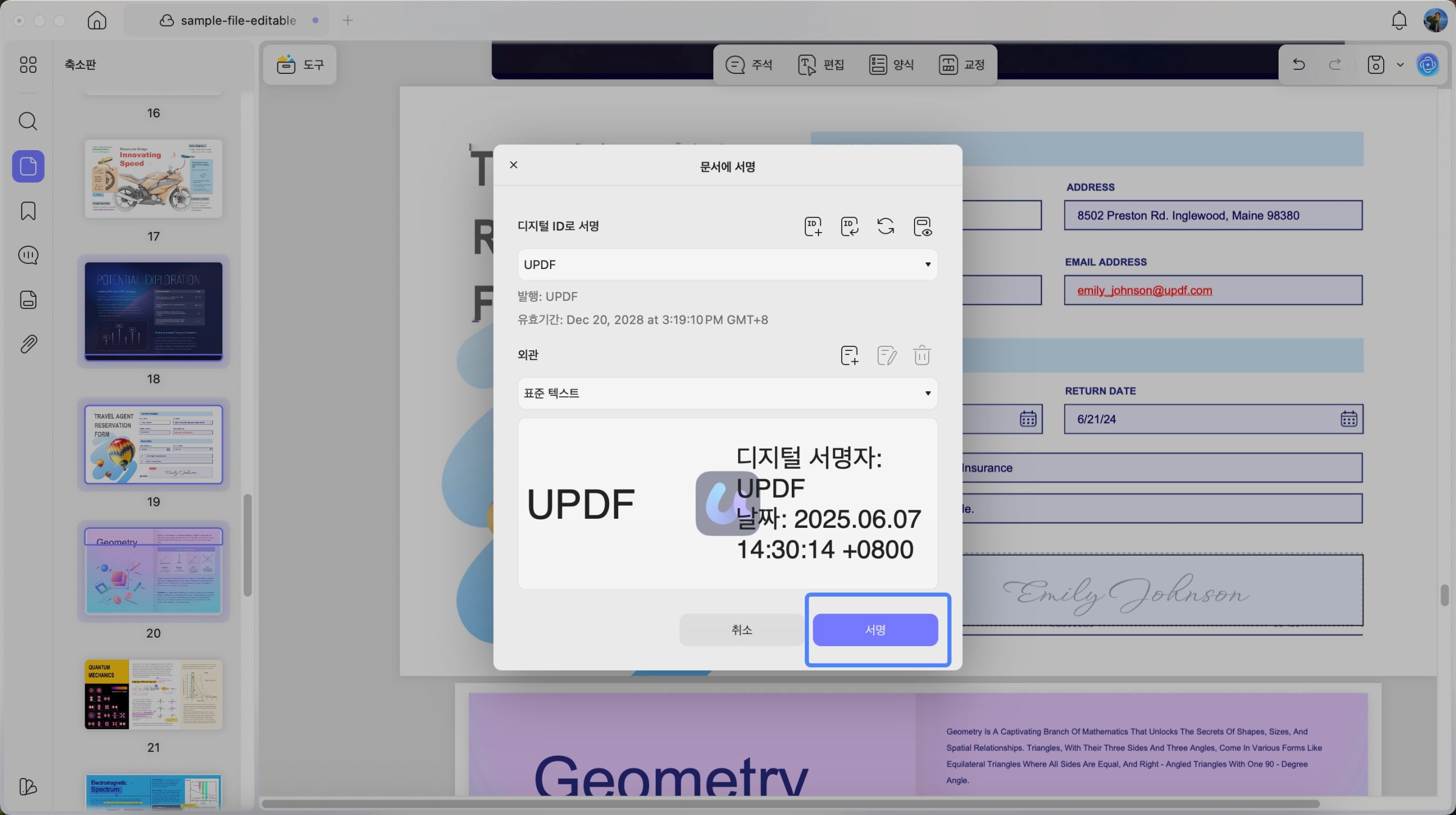Add a new tab

tap(348, 20)
